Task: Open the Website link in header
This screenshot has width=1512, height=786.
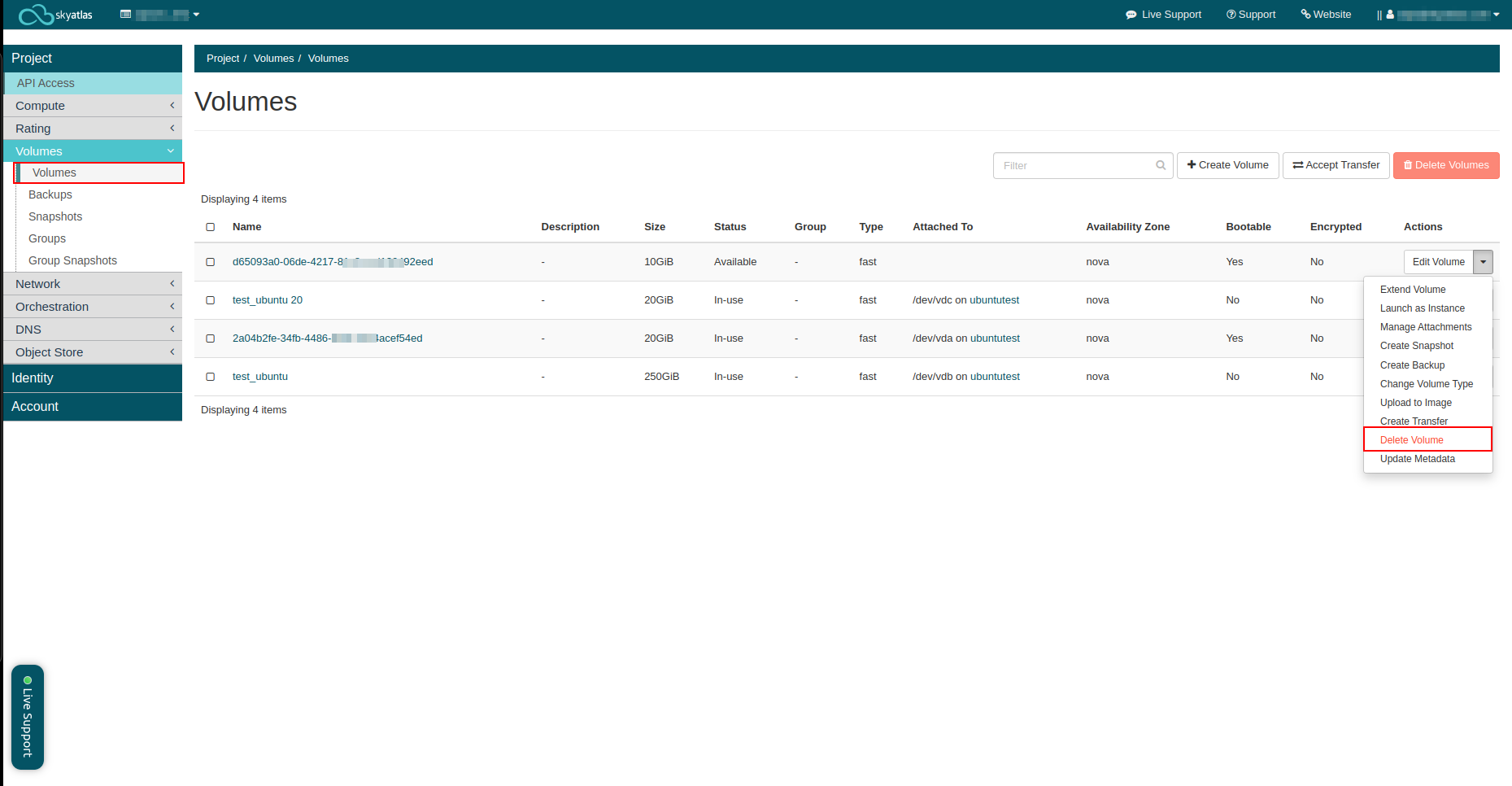Action: 1326,15
